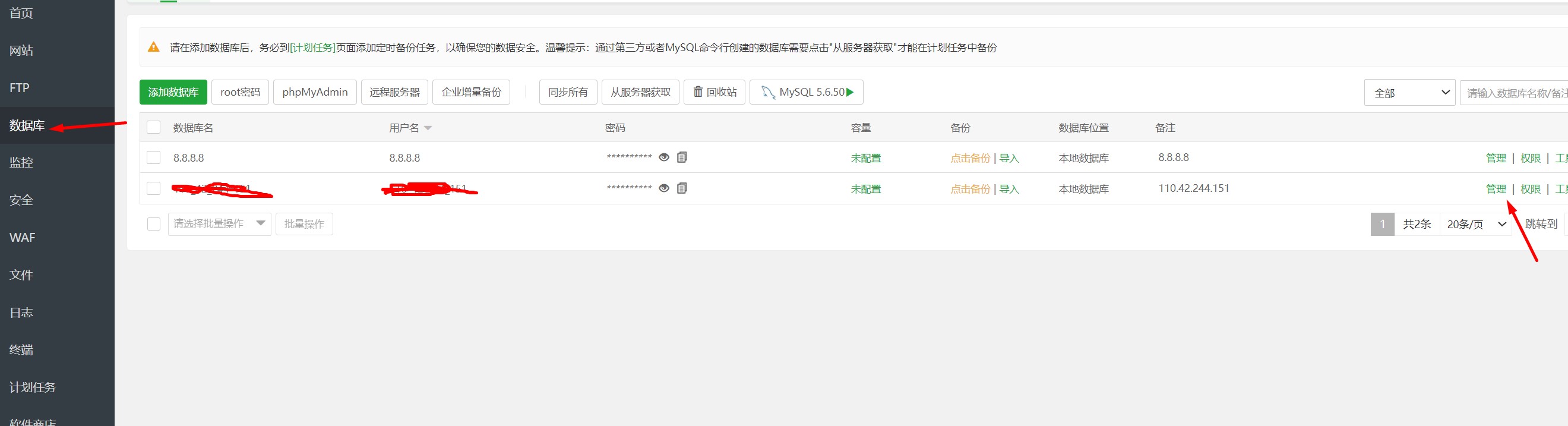This screenshot has width=1568, height=426.
Task: Show password for the 8.8.8.8 database
Action: 664,157
